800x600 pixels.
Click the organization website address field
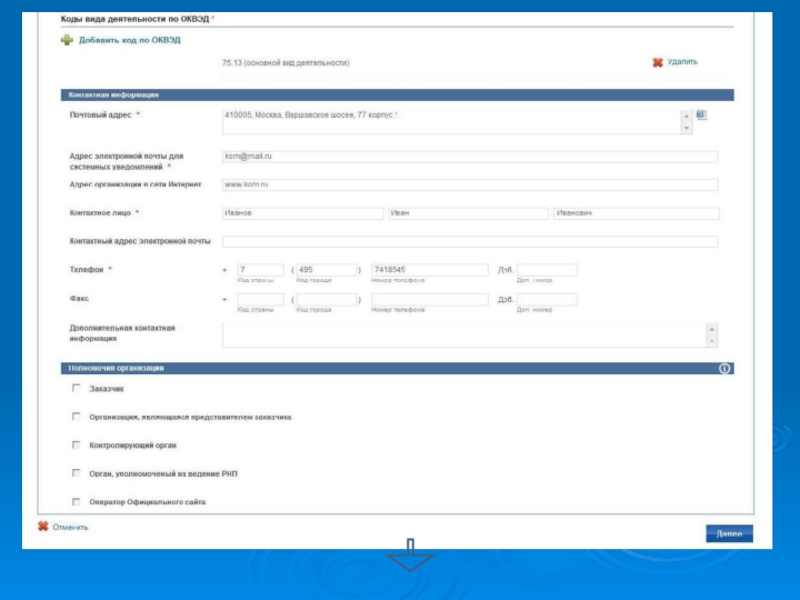point(469,185)
